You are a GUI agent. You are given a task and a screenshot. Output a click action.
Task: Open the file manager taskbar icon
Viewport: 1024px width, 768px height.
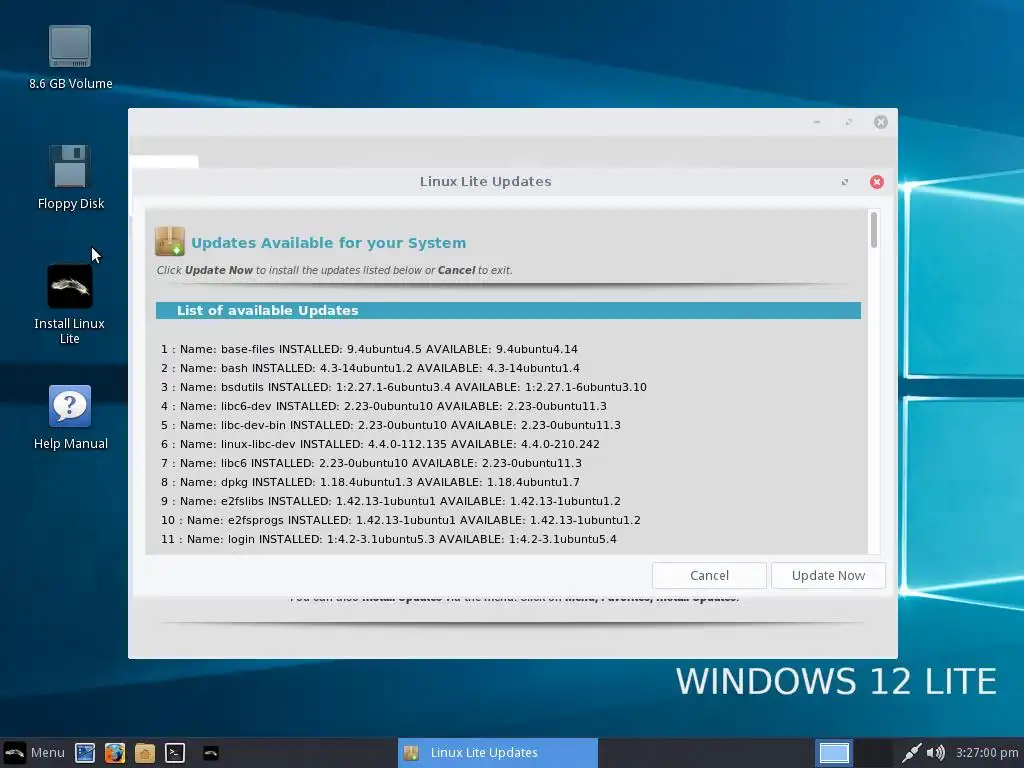click(145, 752)
